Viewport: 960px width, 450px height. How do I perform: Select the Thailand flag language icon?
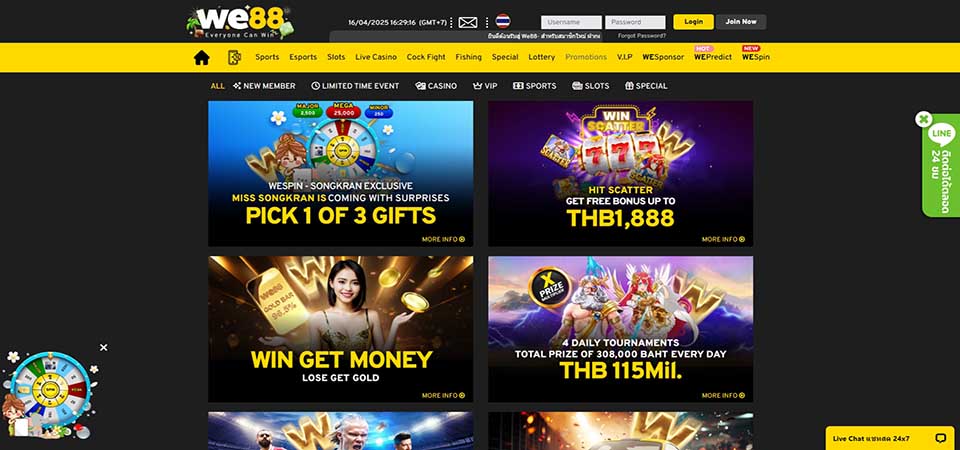[x=503, y=21]
